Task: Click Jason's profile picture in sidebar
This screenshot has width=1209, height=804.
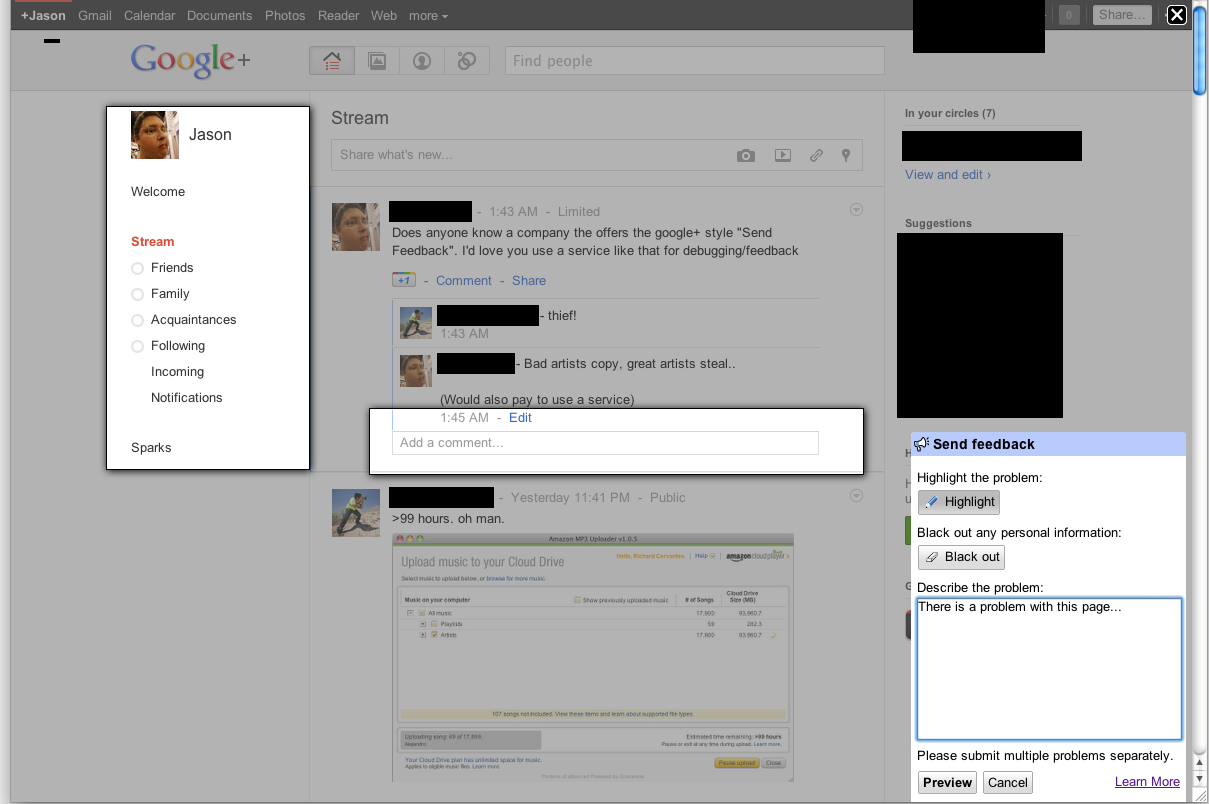Action: coord(155,135)
